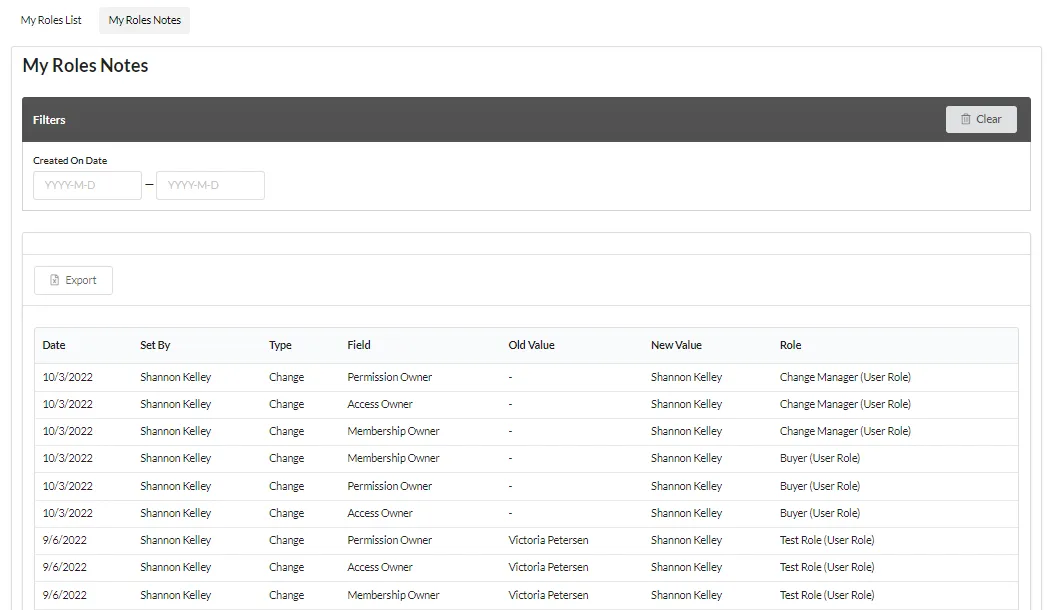Click Change Manager (User Role) in Permission Owner row
This screenshot has height=610, width=1047.
point(845,377)
